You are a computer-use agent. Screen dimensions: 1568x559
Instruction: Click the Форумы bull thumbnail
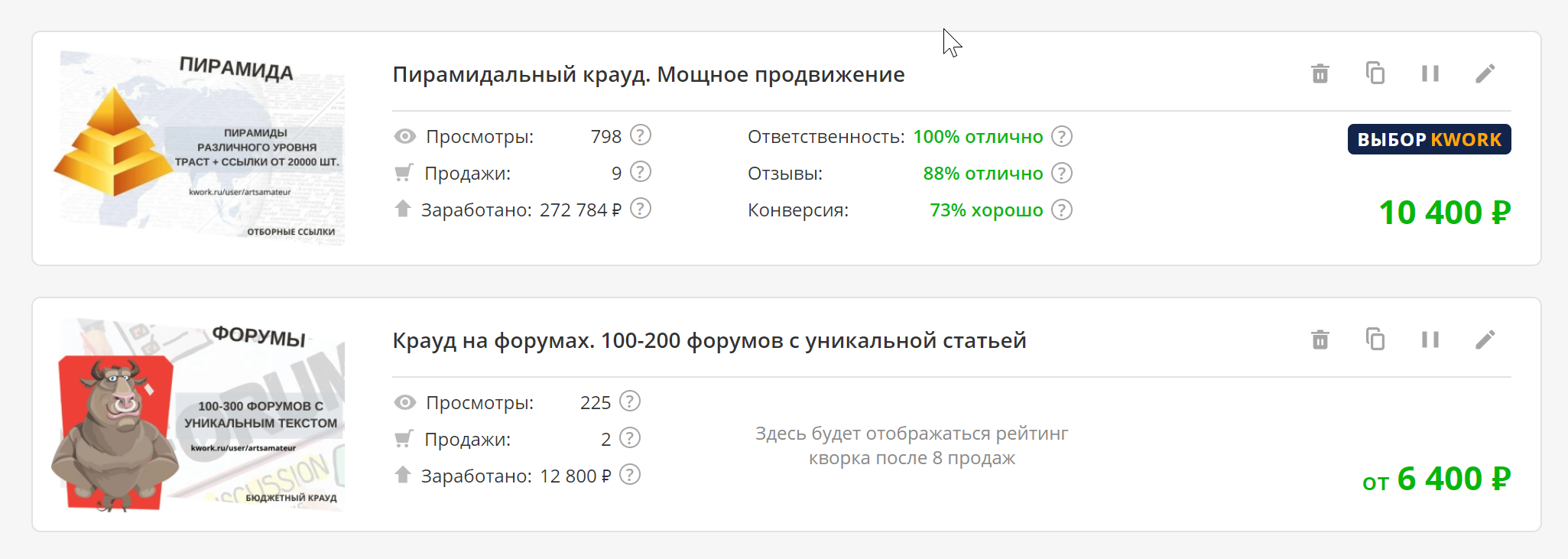(x=200, y=414)
